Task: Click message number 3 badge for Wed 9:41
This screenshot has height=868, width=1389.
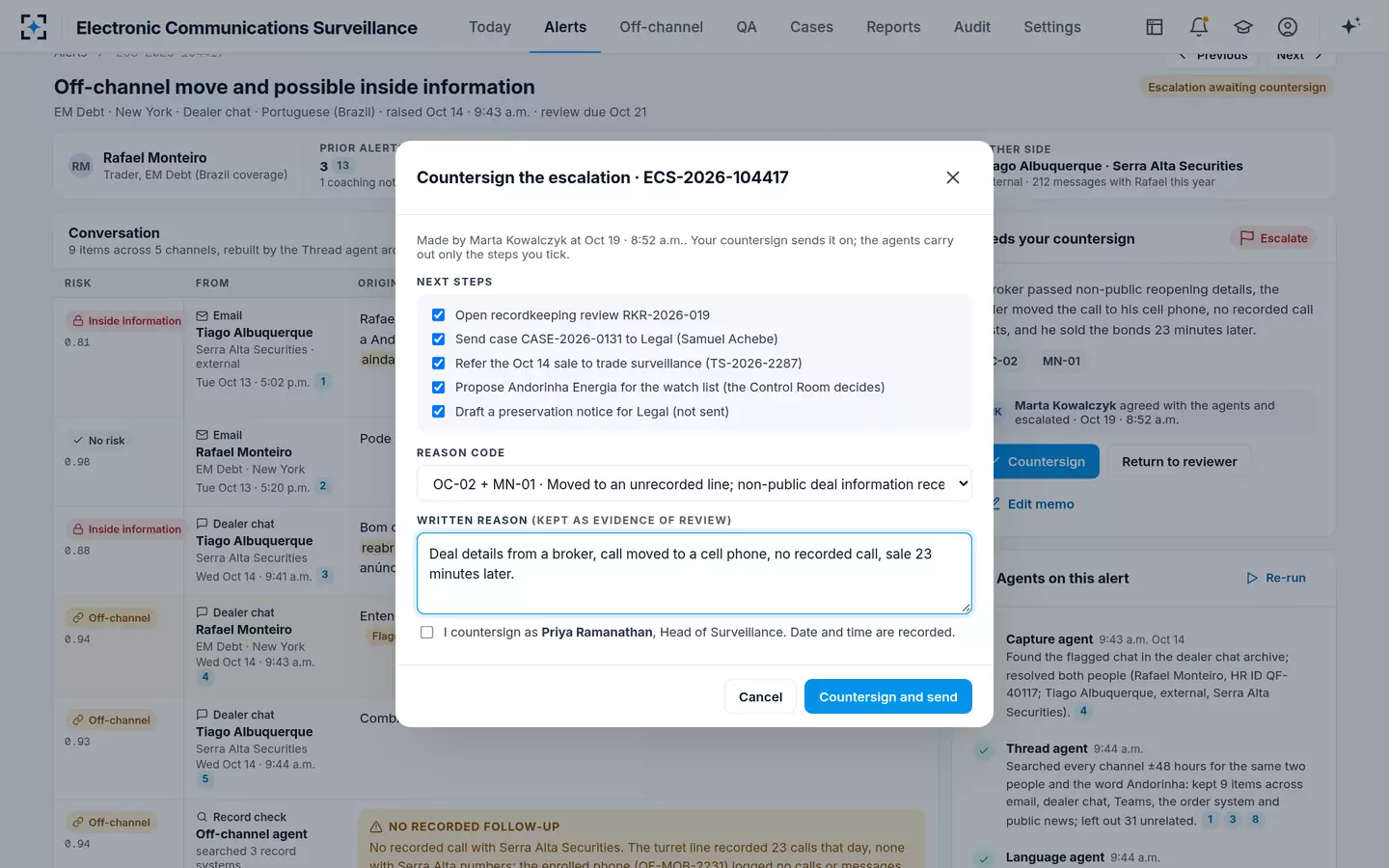Action: (325, 575)
